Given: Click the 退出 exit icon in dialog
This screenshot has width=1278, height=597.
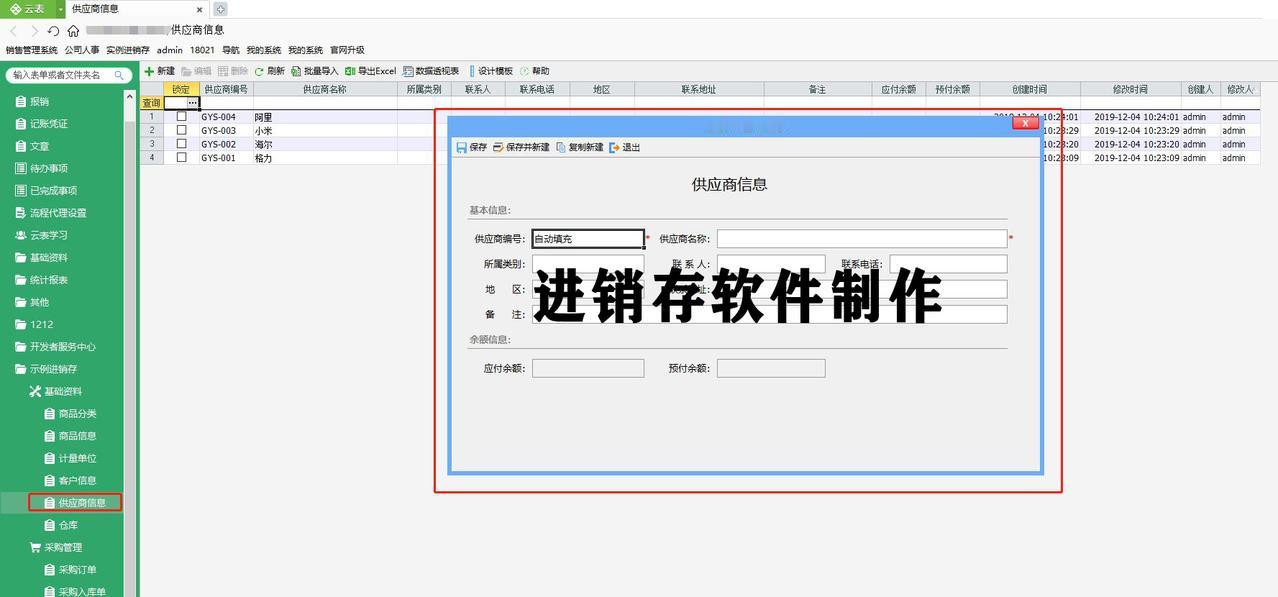Looking at the screenshot, I should pos(614,147).
